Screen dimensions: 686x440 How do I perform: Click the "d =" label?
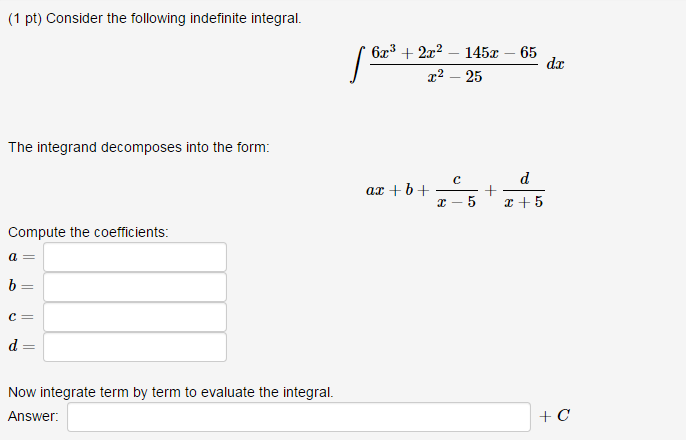pos(21,346)
